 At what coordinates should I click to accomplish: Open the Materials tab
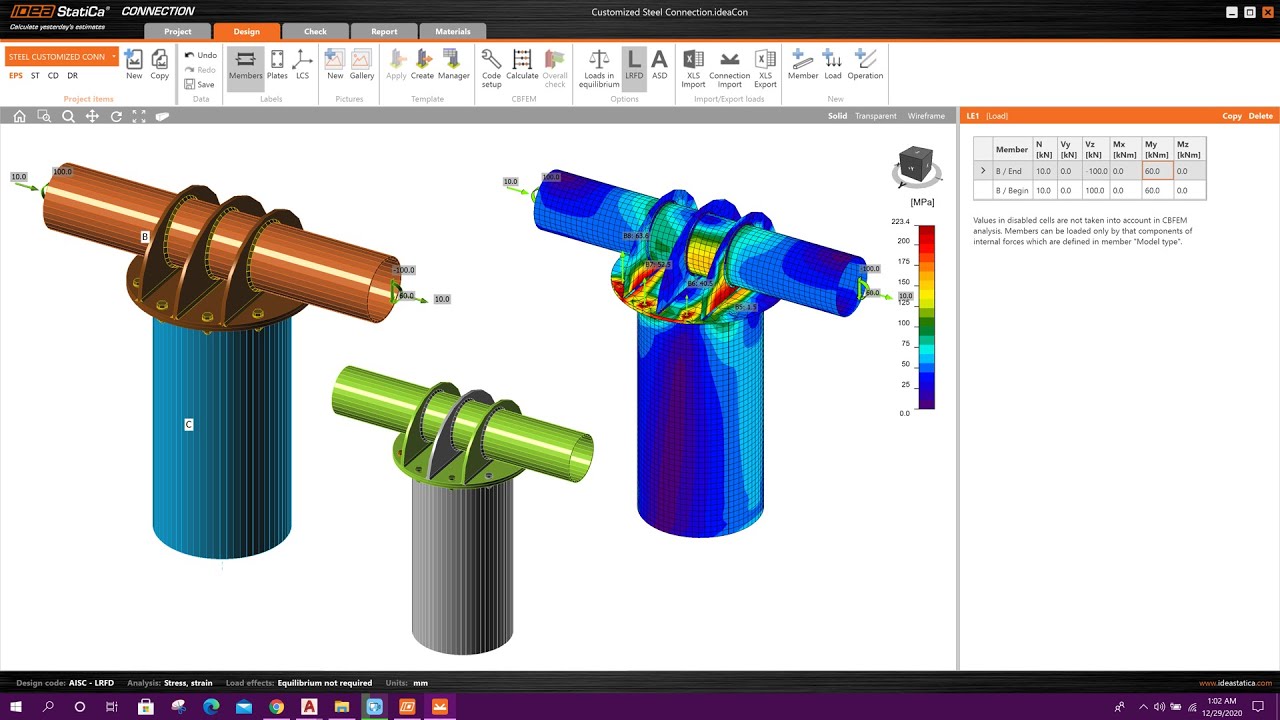[452, 31]
